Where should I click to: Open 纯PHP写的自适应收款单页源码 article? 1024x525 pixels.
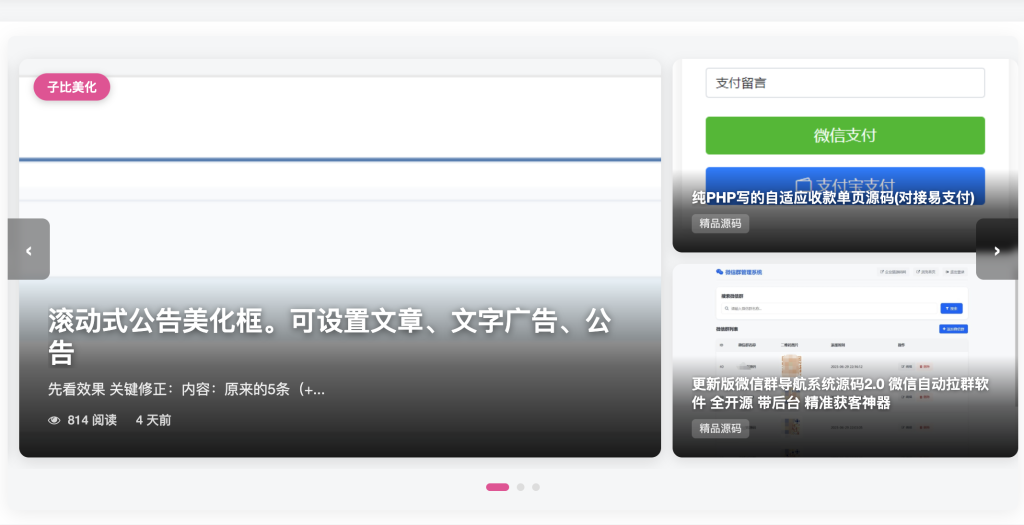(833, 197)
